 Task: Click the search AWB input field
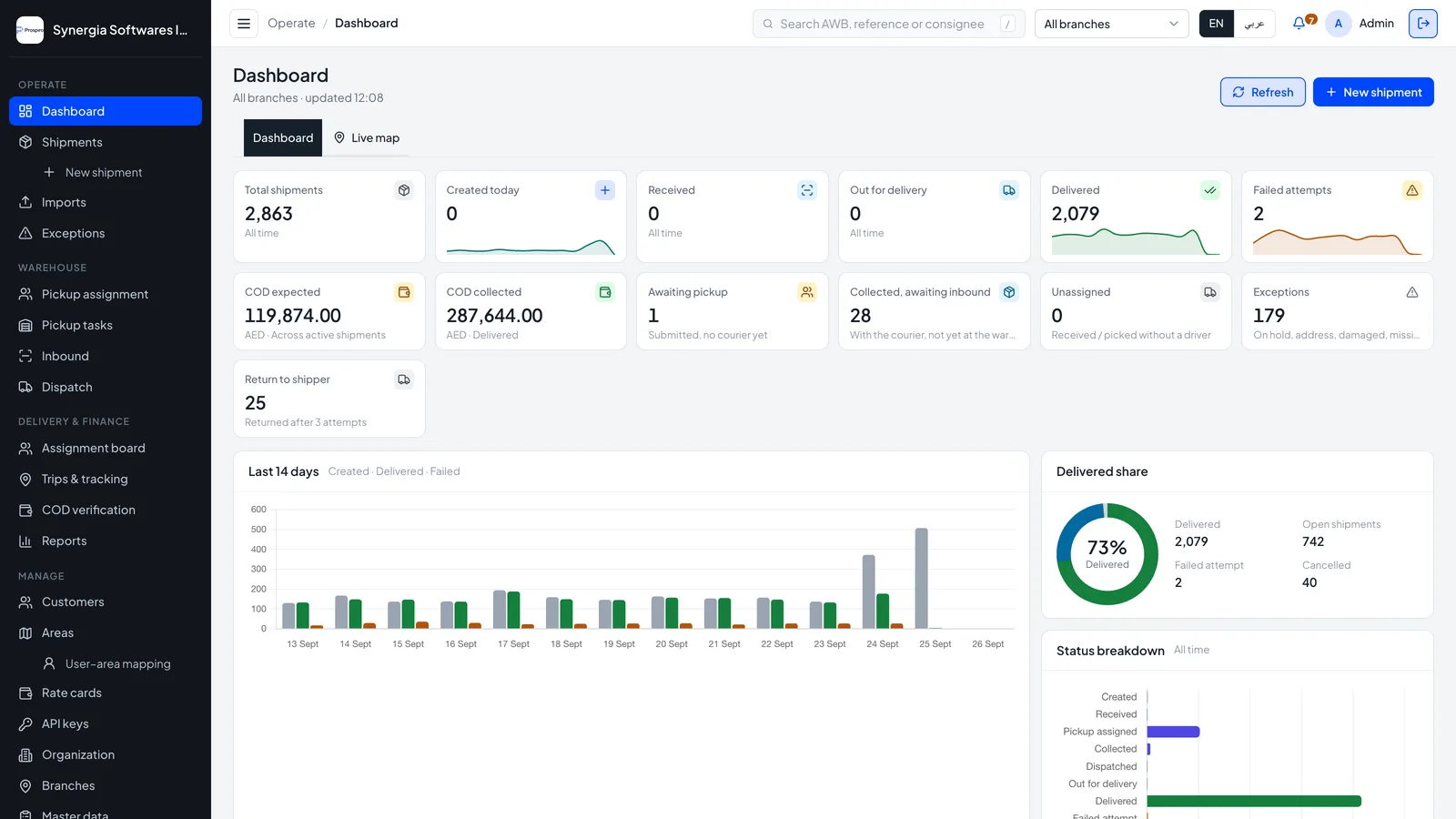888,24
